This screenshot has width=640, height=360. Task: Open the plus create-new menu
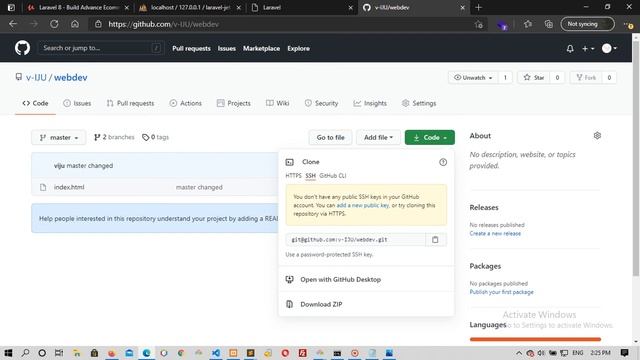point(588,49)
